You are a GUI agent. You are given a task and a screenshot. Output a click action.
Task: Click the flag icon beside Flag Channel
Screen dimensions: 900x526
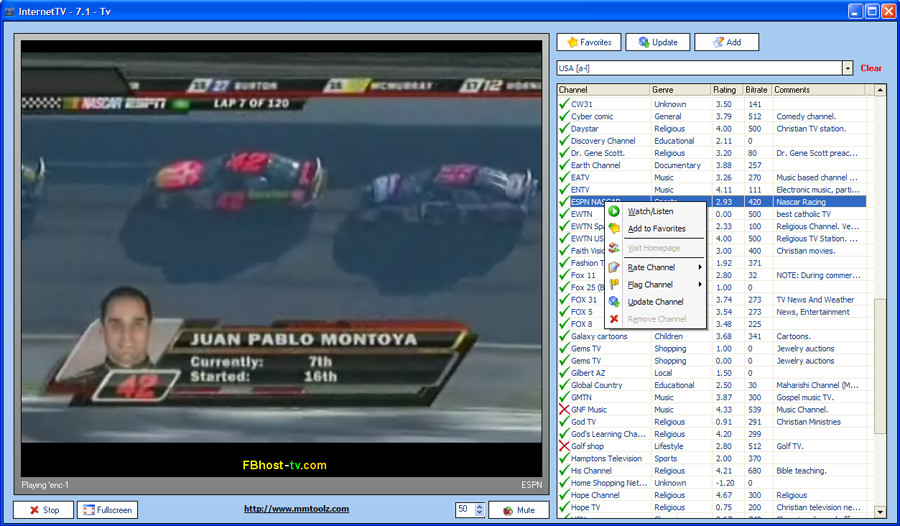(x=614, y=284)
